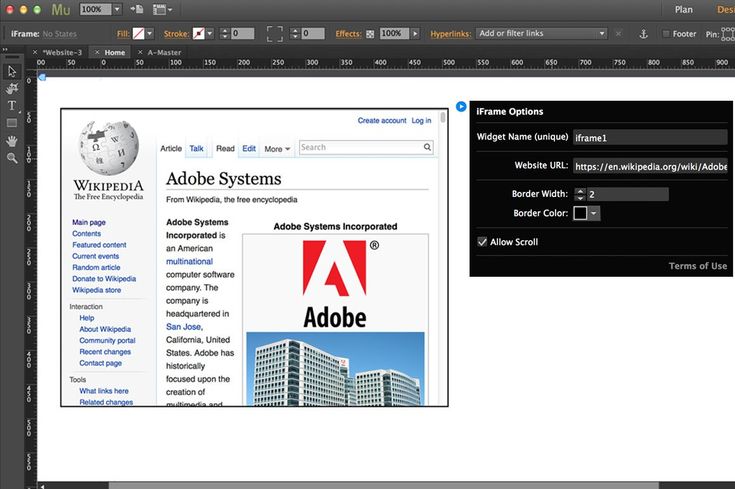This screenshot has height=489, width=735.
Task: Open the Border Color dropdown arrow
Action: coord(594,213)
